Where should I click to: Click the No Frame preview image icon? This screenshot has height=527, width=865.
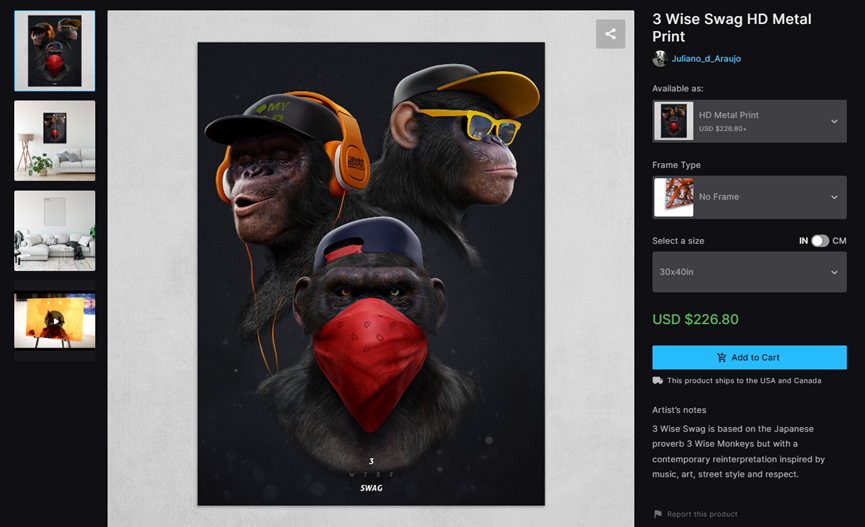(x=674, y=197)
